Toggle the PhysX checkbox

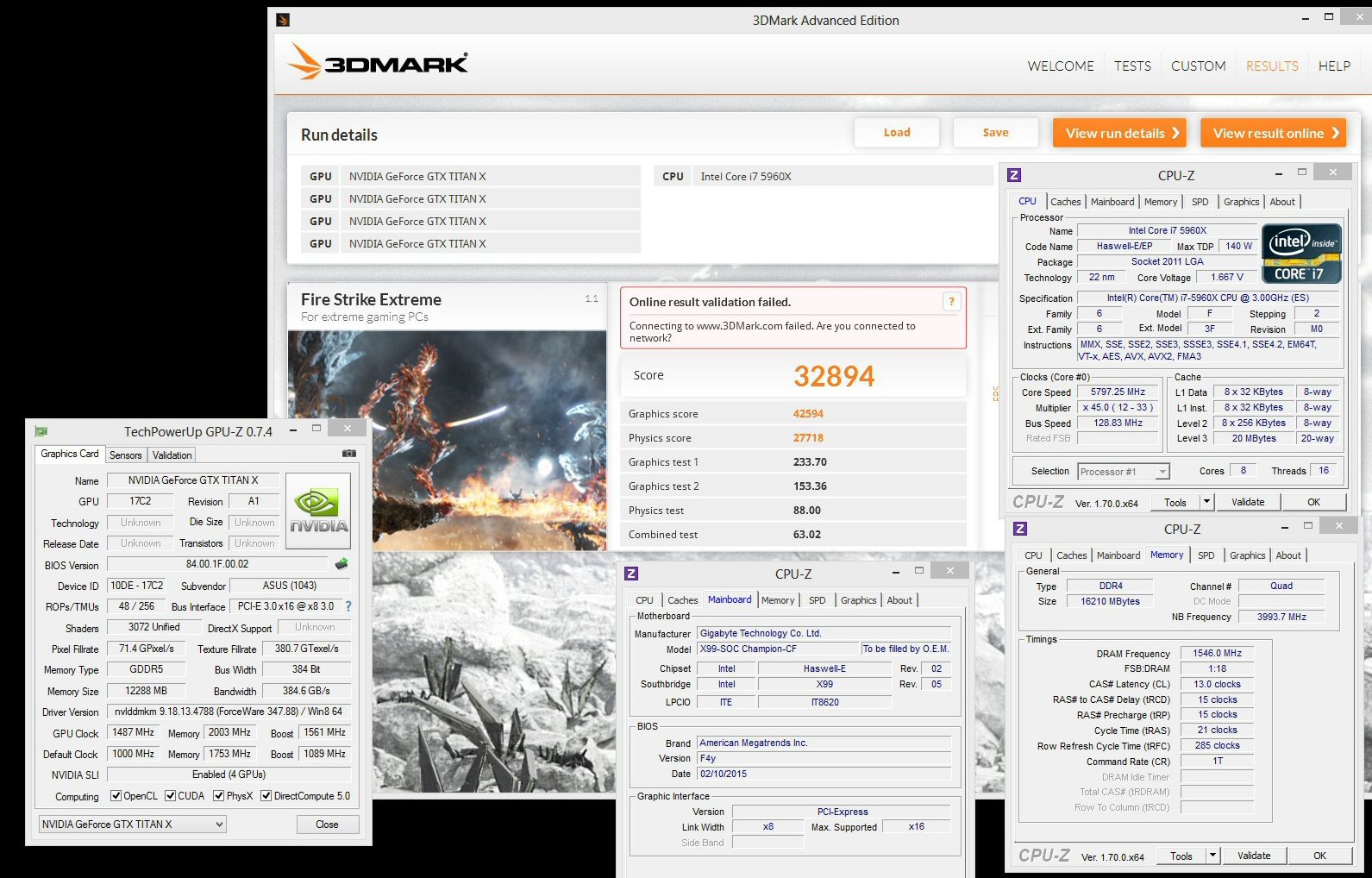click(x=219, y=796)
